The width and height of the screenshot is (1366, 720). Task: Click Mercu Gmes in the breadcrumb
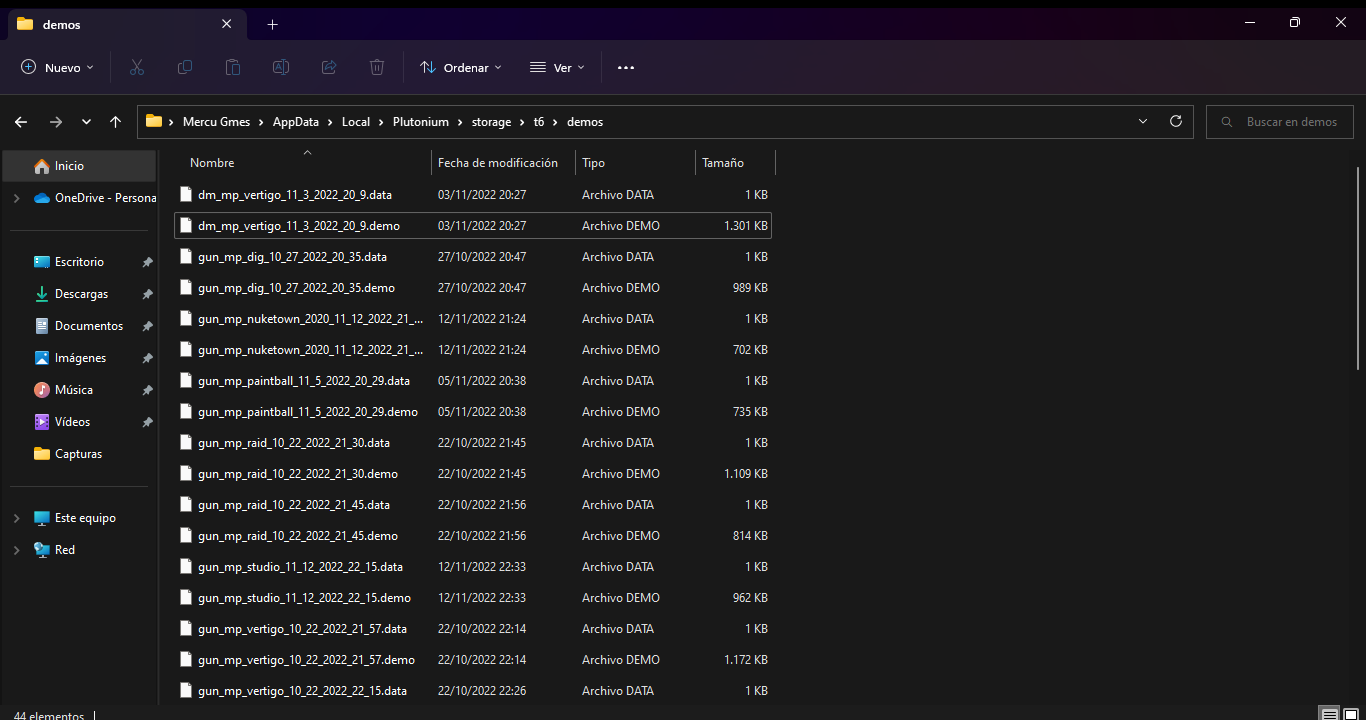(216, 122)
